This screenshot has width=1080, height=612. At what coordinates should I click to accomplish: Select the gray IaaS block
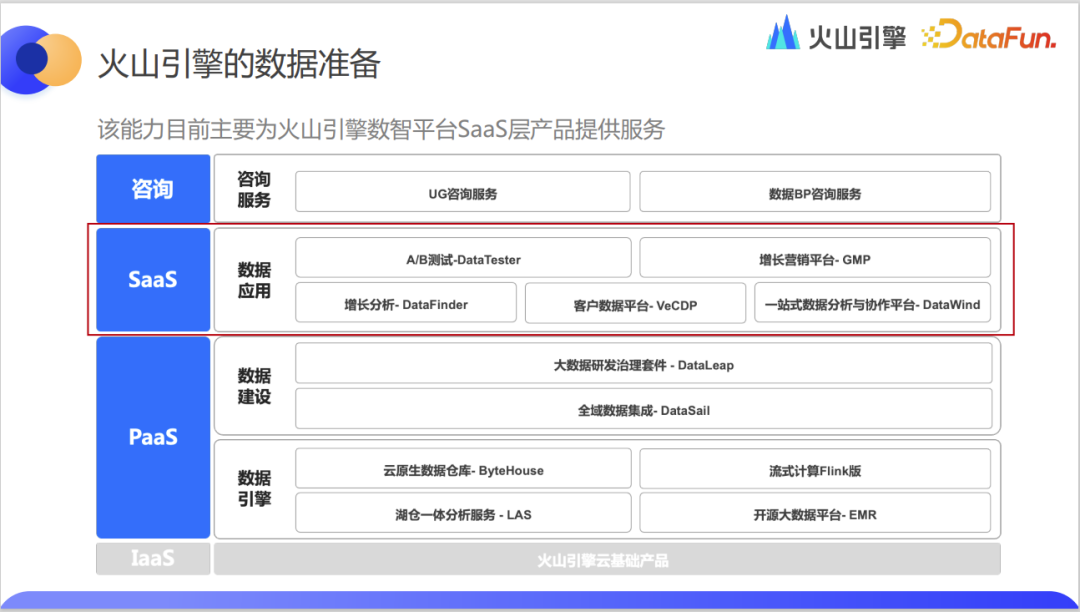pyautogui.click(x=153, y=558)
